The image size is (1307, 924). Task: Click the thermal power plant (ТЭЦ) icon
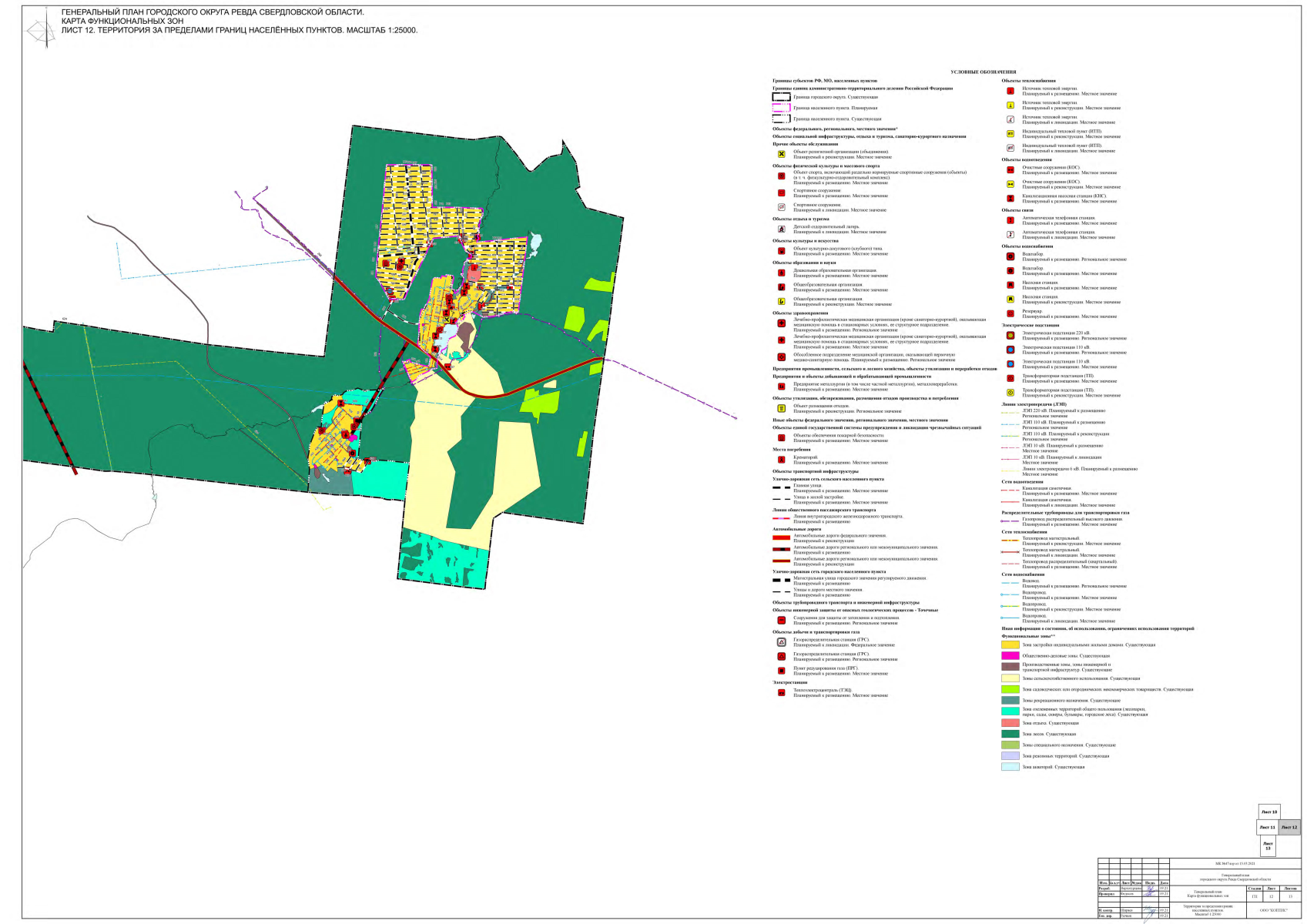pyautogui.click(x=781, y=692)
